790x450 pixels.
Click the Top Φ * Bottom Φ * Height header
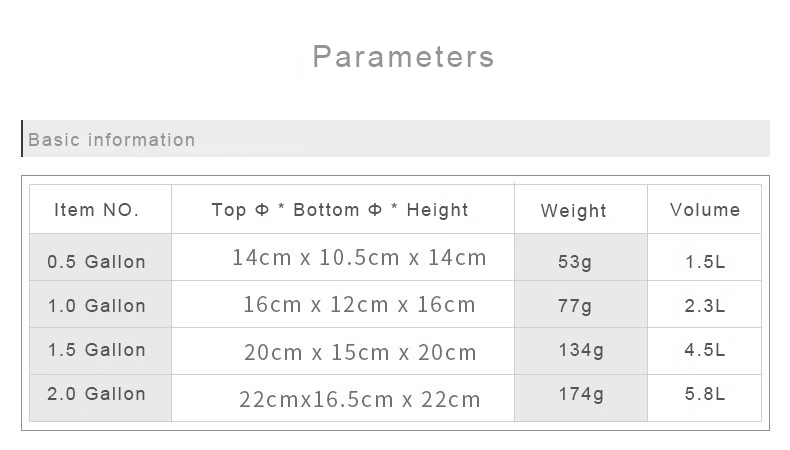[x=340, y=210]
